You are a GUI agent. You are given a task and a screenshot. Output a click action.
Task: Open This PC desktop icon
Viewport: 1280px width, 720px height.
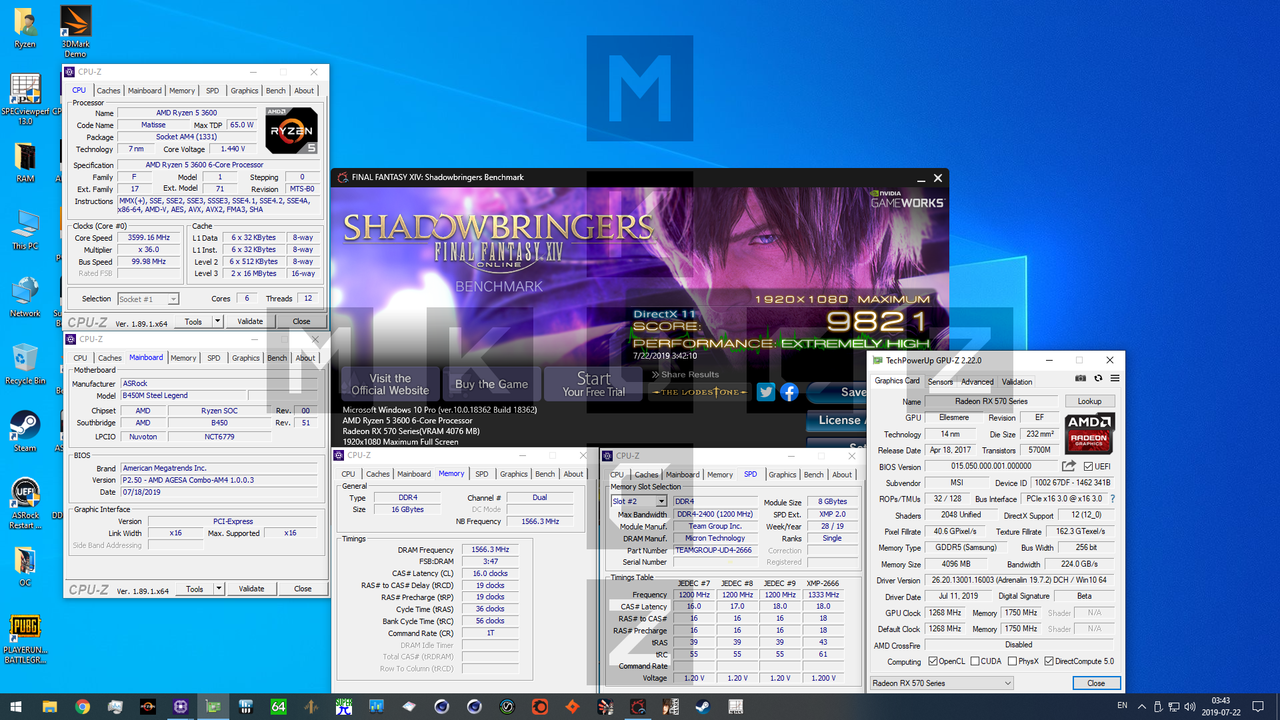[x=25, y=230]
